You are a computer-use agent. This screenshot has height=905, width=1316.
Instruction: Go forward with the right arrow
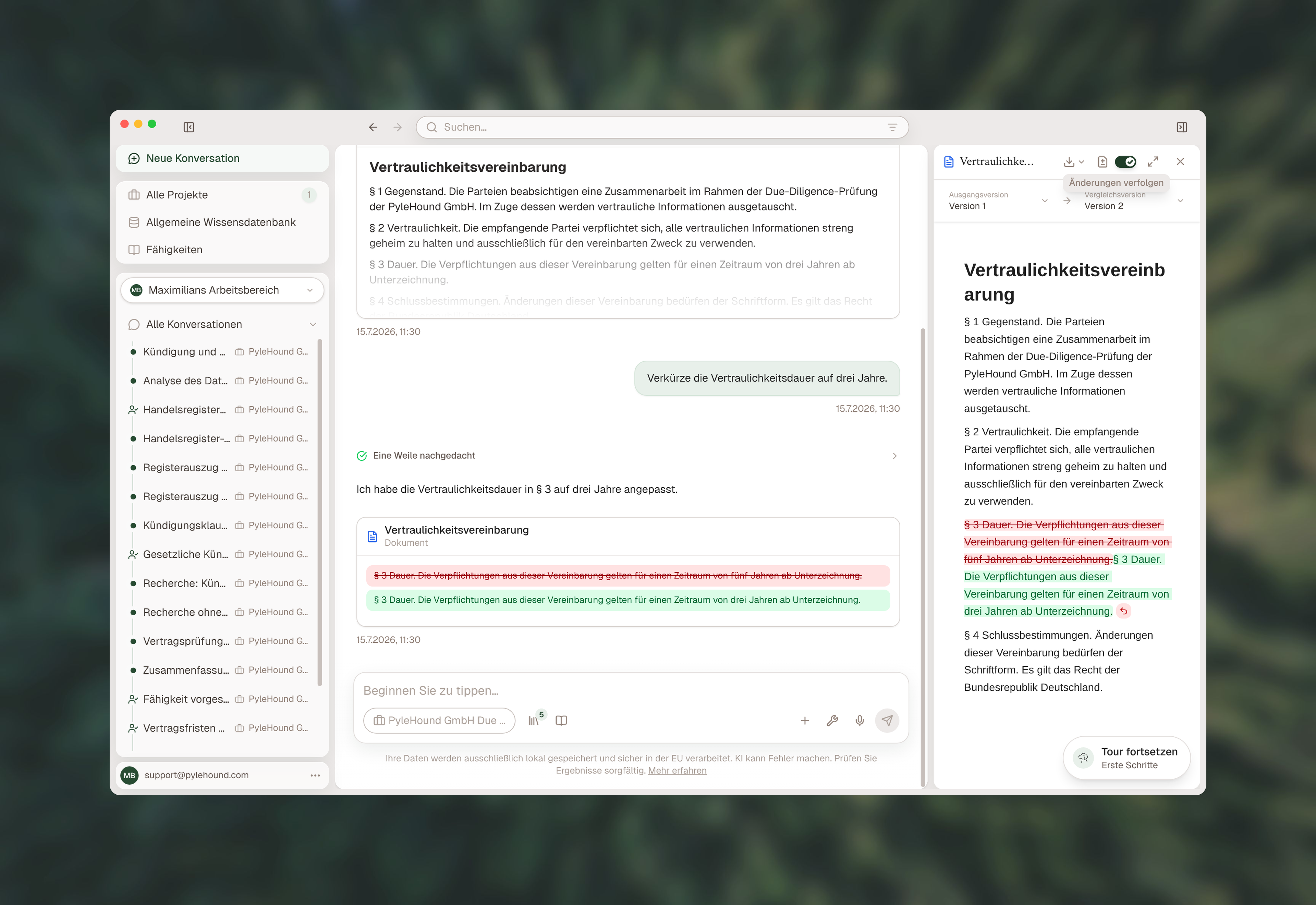397,127
